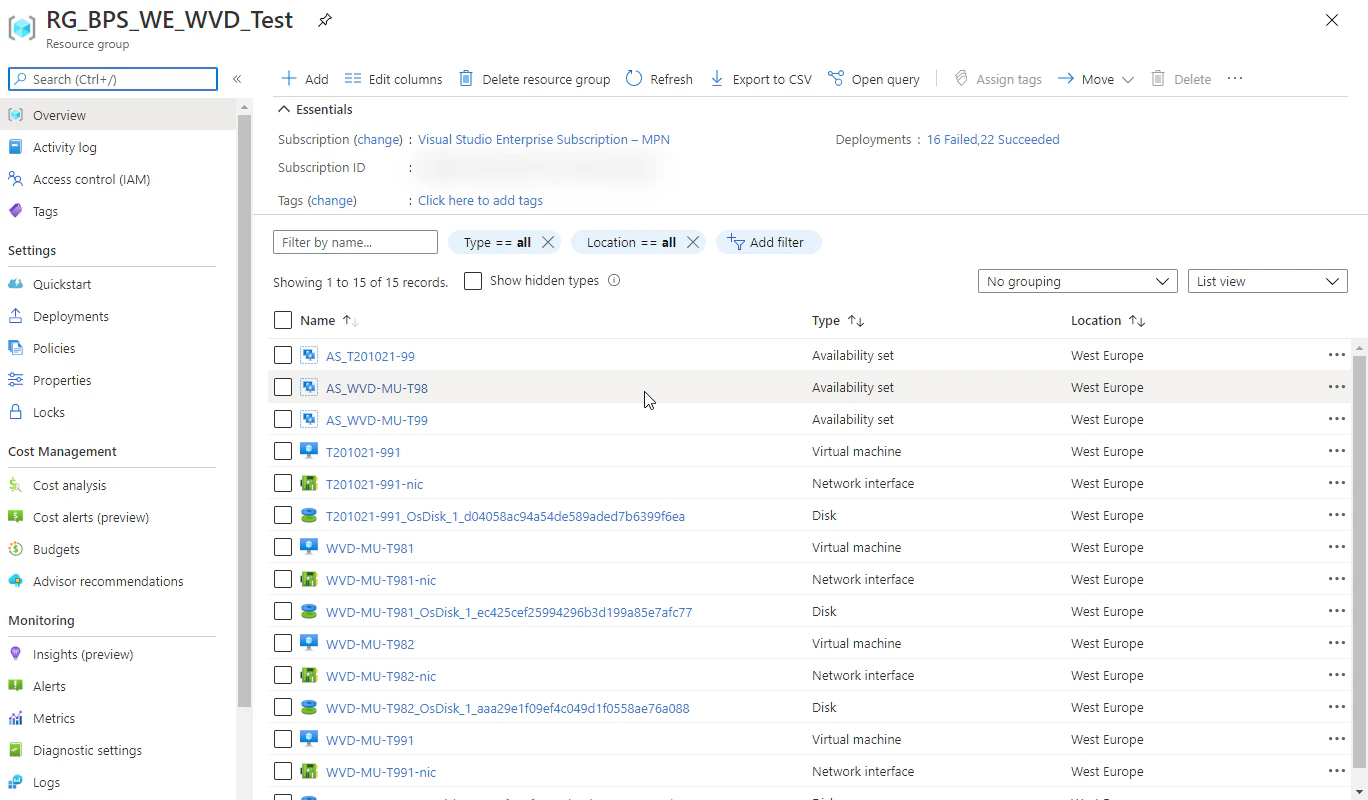The width and height of the screenshot is (1368, 800).
Task: Open 16 Failed,22 Succeeded deployments link
Action: click(993, 139)
